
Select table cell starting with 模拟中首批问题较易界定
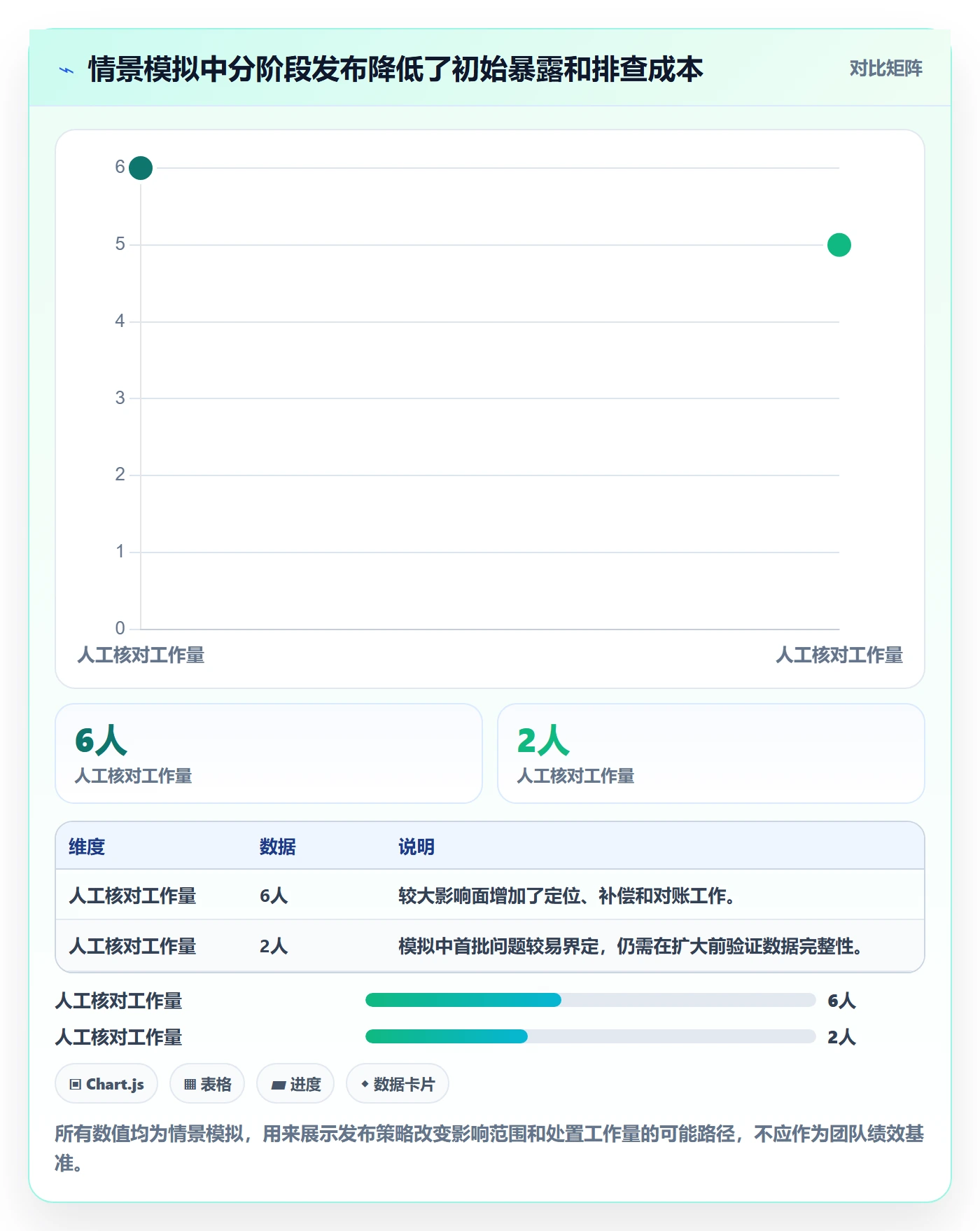[x=630, y=946]
